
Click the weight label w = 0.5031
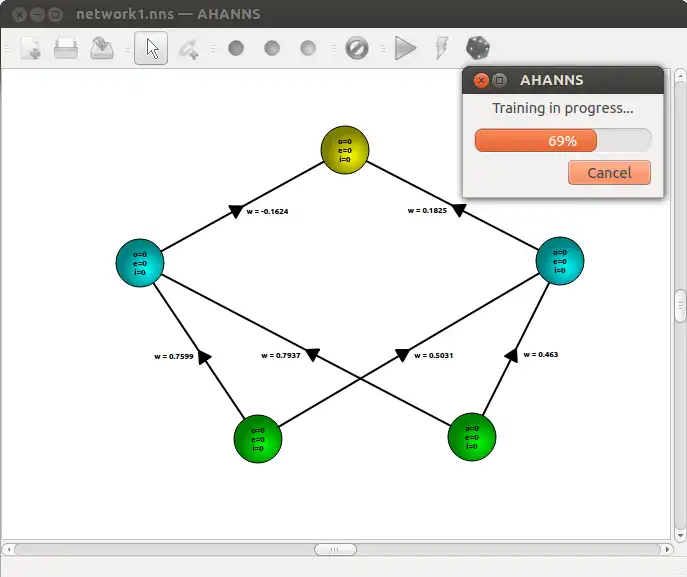tap(433, 356)
